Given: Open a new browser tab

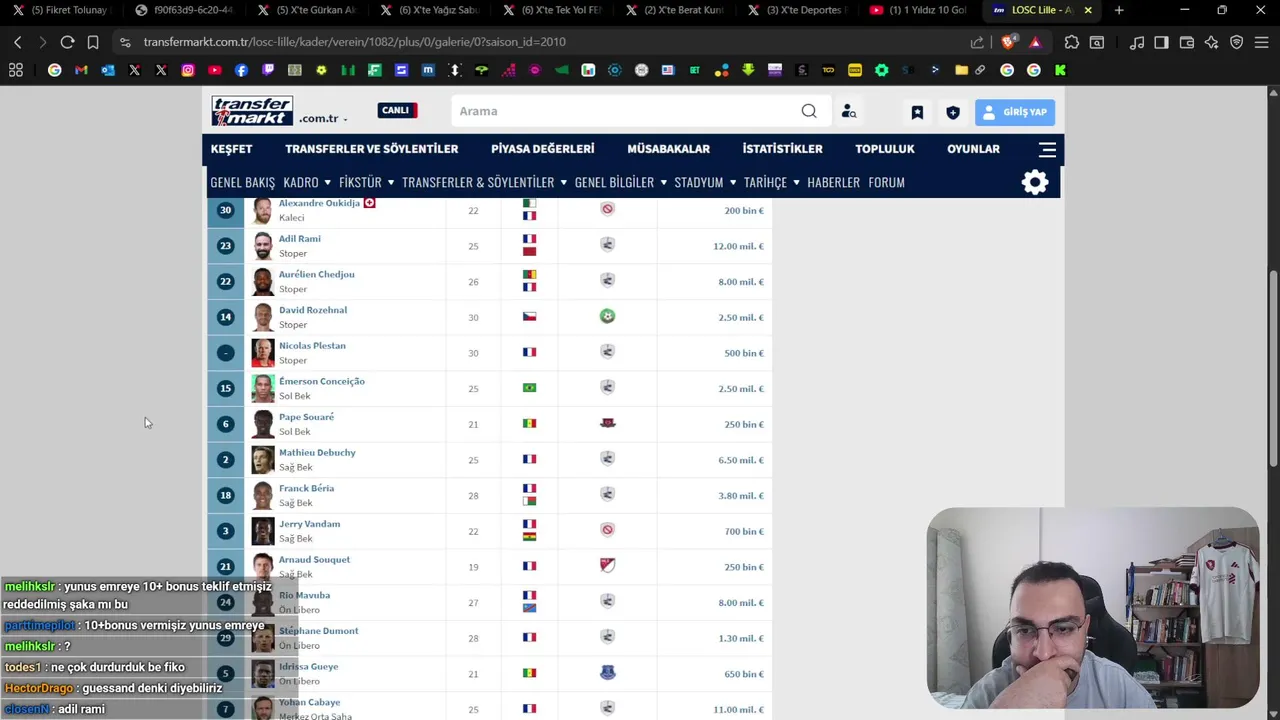Looking at the screenshot, I should 1119,10.
